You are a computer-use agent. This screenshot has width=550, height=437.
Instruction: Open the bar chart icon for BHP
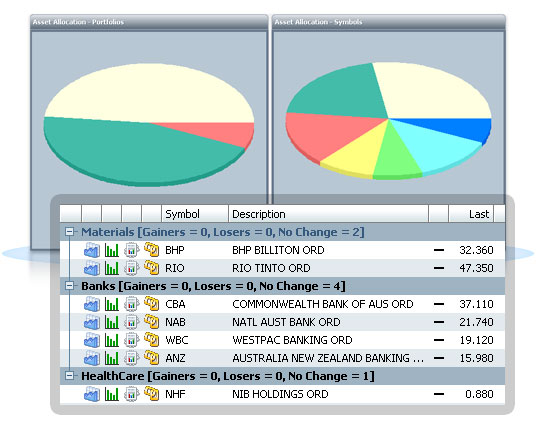coord(112,250)
